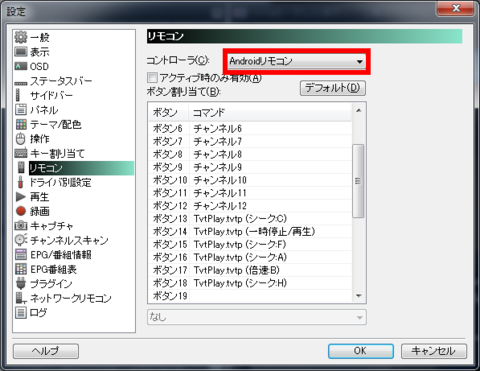Select the ログ document icon
This screenshot has height=371, width=480.
(x=21, y=313)
